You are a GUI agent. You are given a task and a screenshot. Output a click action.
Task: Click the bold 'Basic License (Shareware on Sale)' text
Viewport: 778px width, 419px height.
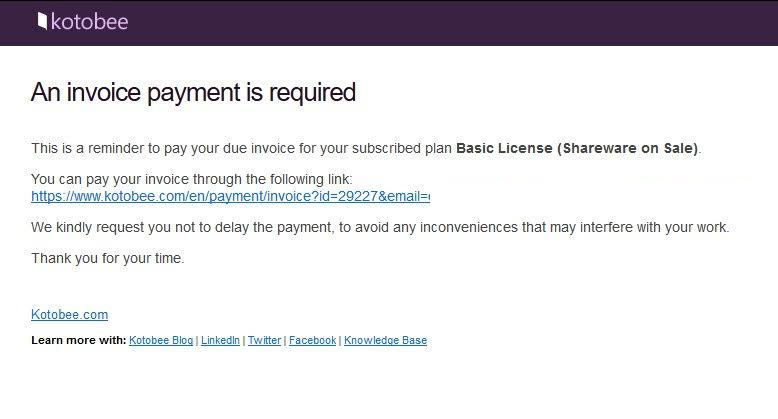(577, 148)
